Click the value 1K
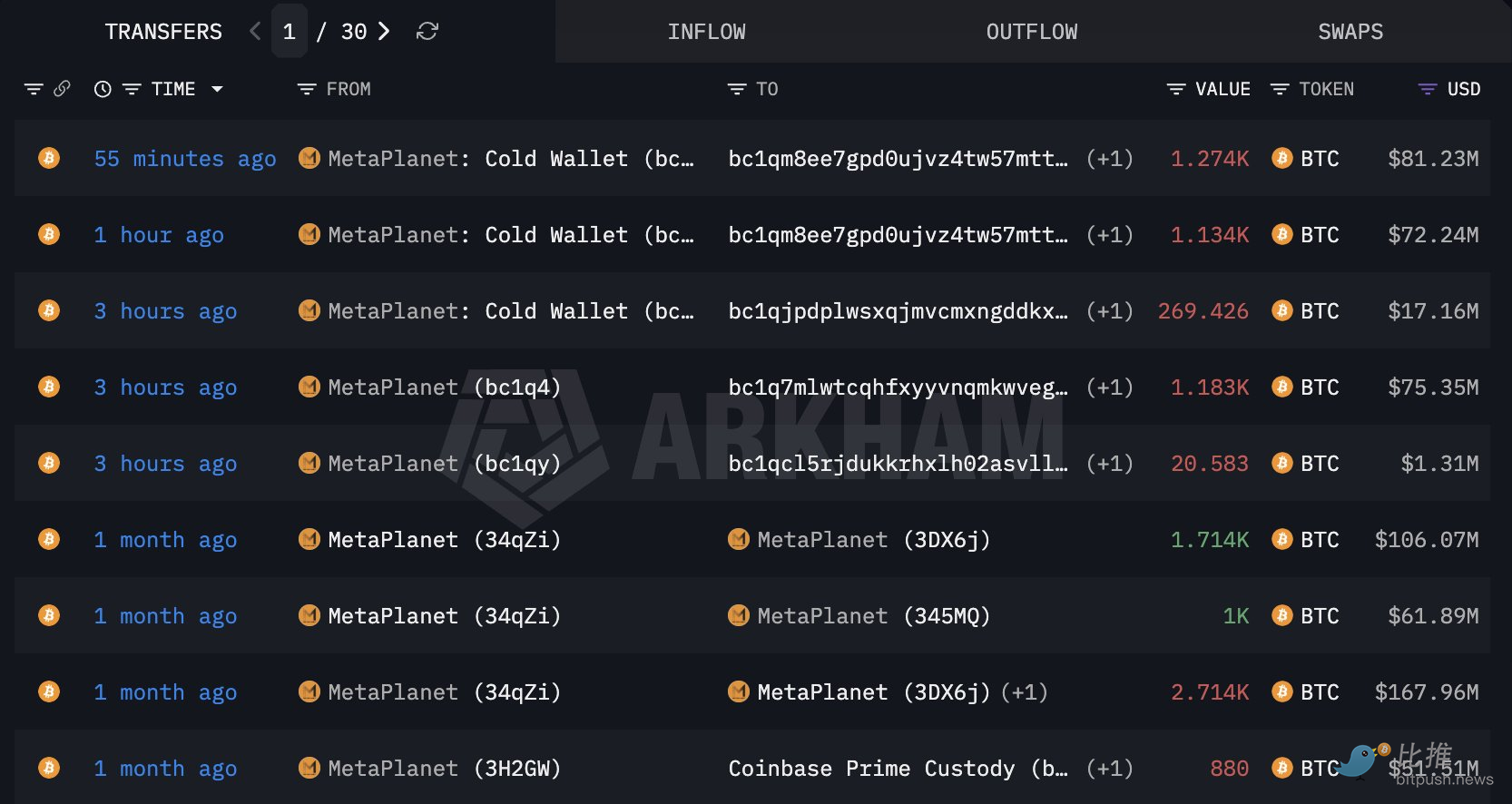The width and height of the screenshot is (1512, 804). pos(1236,616)
